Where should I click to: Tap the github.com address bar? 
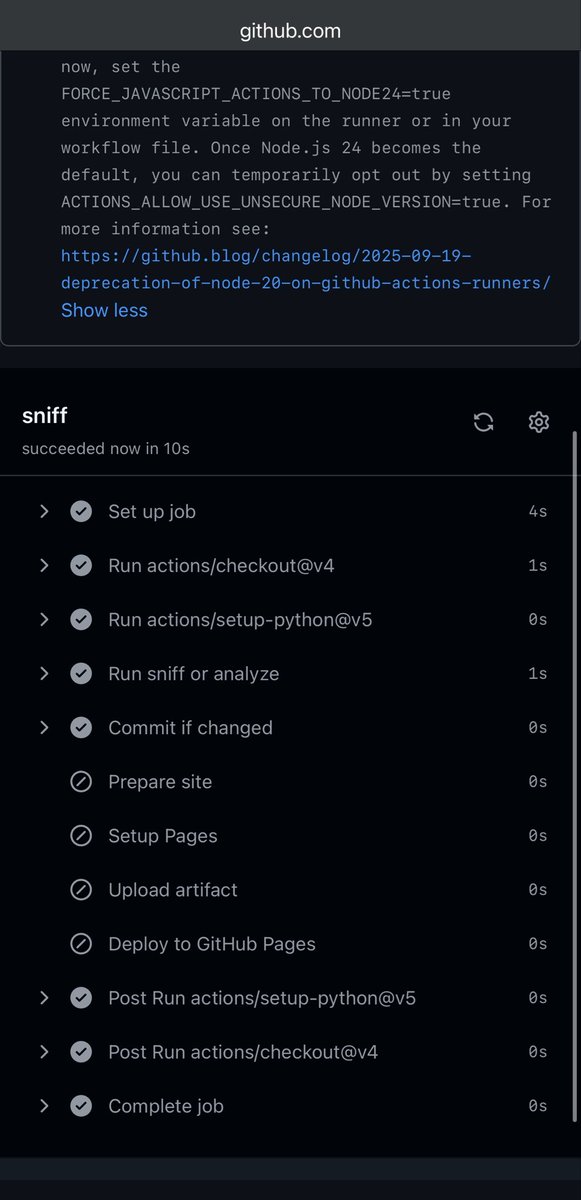point(290,31)
